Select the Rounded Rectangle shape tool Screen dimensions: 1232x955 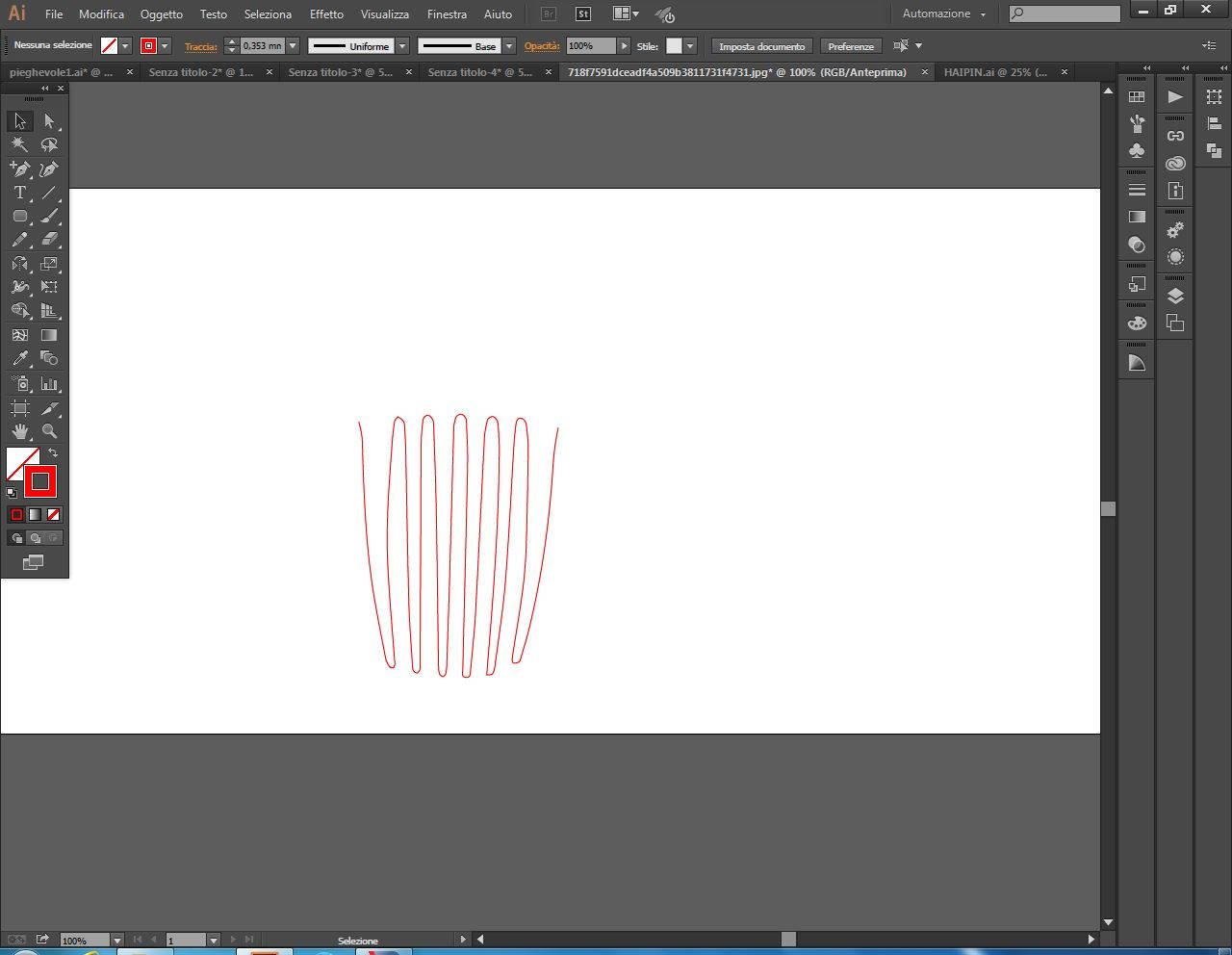pos(19,217)
